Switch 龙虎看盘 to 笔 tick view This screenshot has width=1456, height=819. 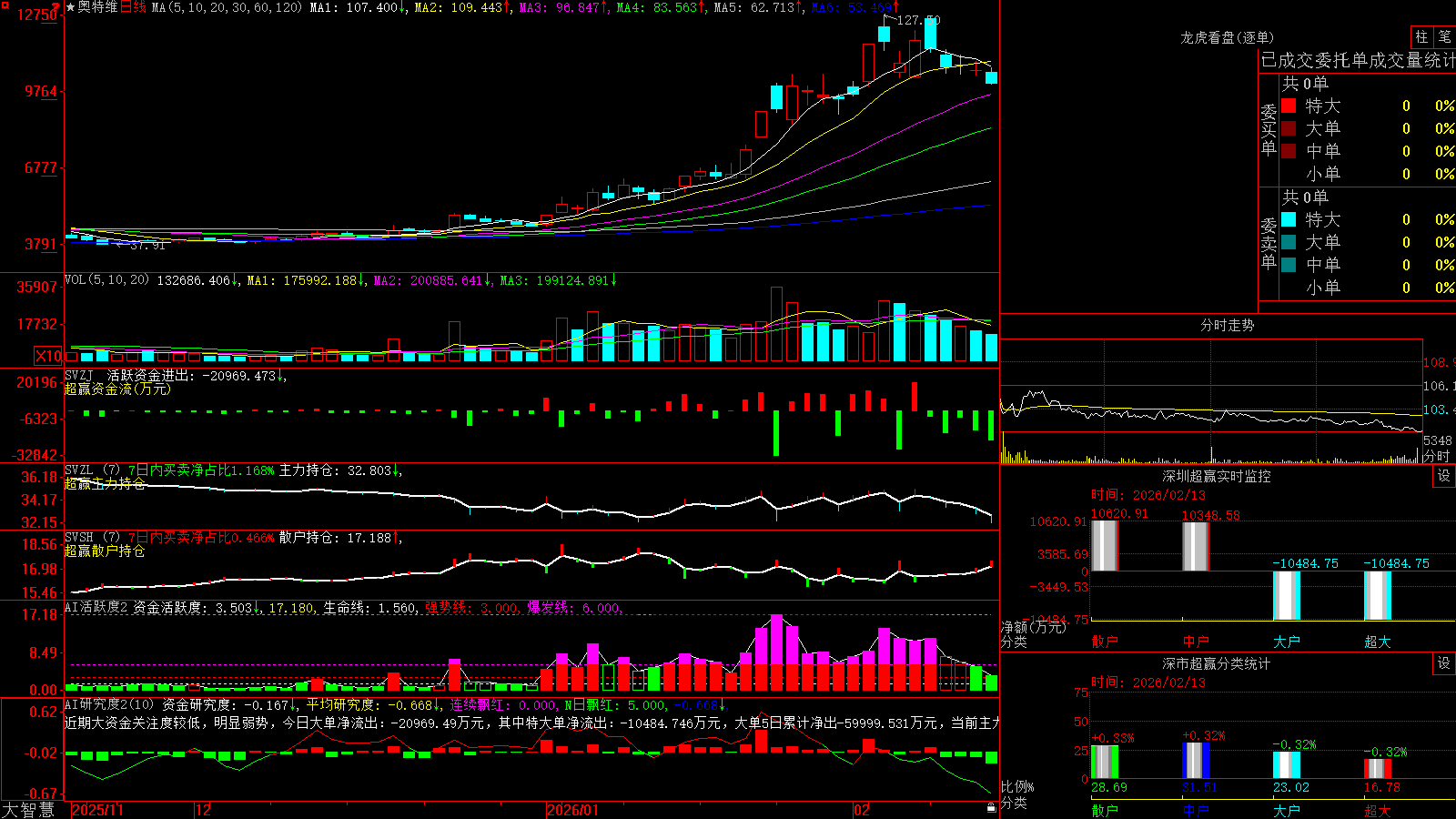(x=1444, y=37)
